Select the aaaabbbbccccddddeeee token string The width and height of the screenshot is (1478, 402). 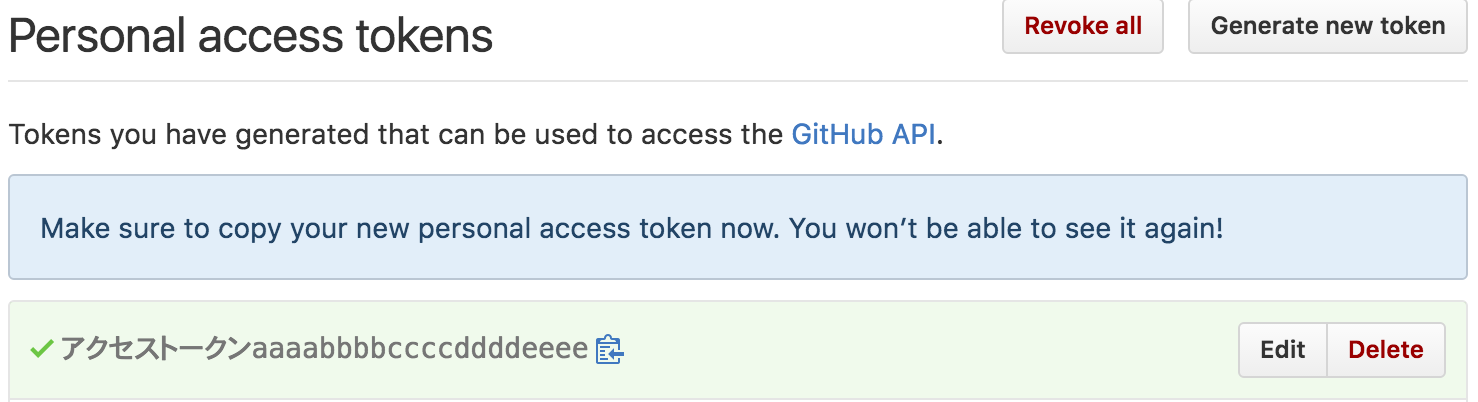coord(420,350)
